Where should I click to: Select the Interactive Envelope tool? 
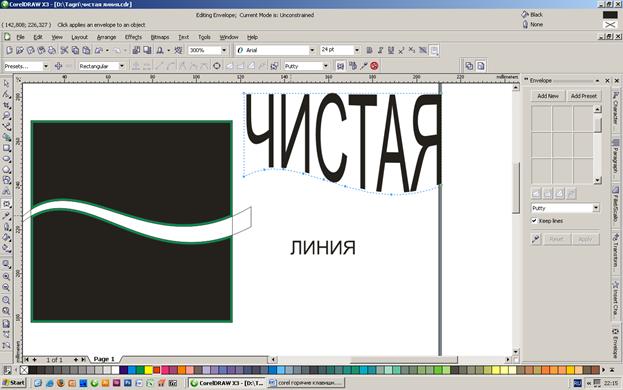(x=6, y=204)
